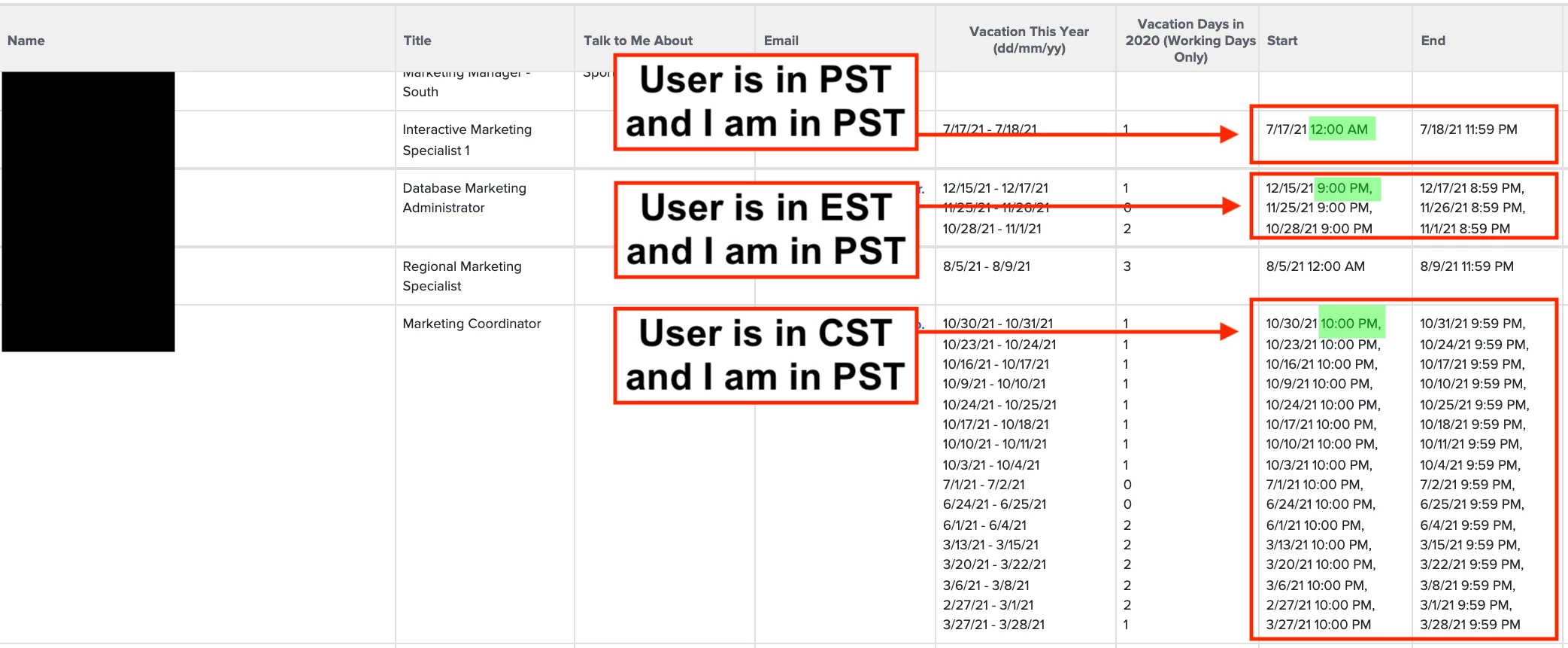Click the end value 10/4/21 9:59 PM

[1470, 465]
